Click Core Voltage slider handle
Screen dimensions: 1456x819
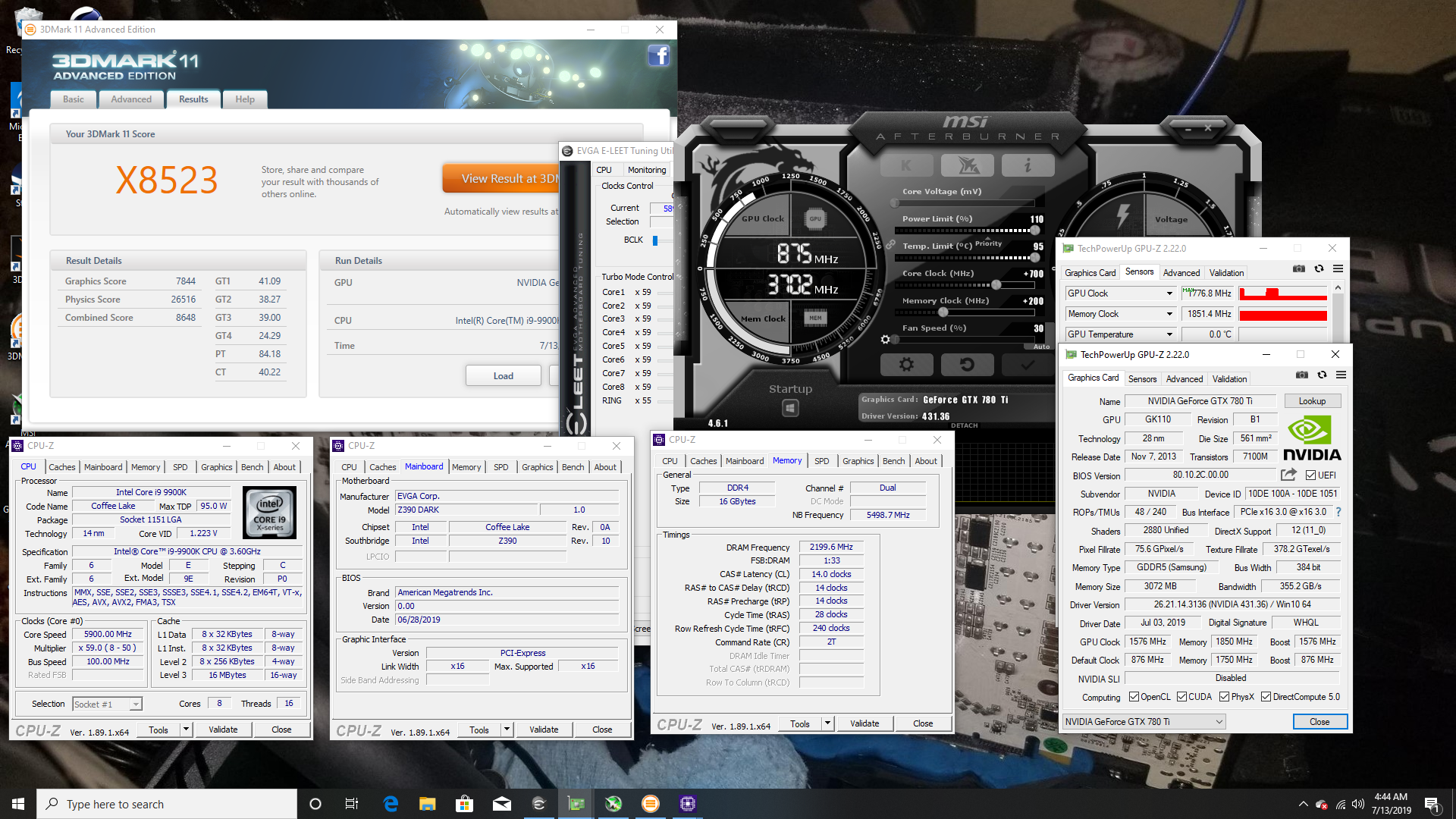coord(896,202)
